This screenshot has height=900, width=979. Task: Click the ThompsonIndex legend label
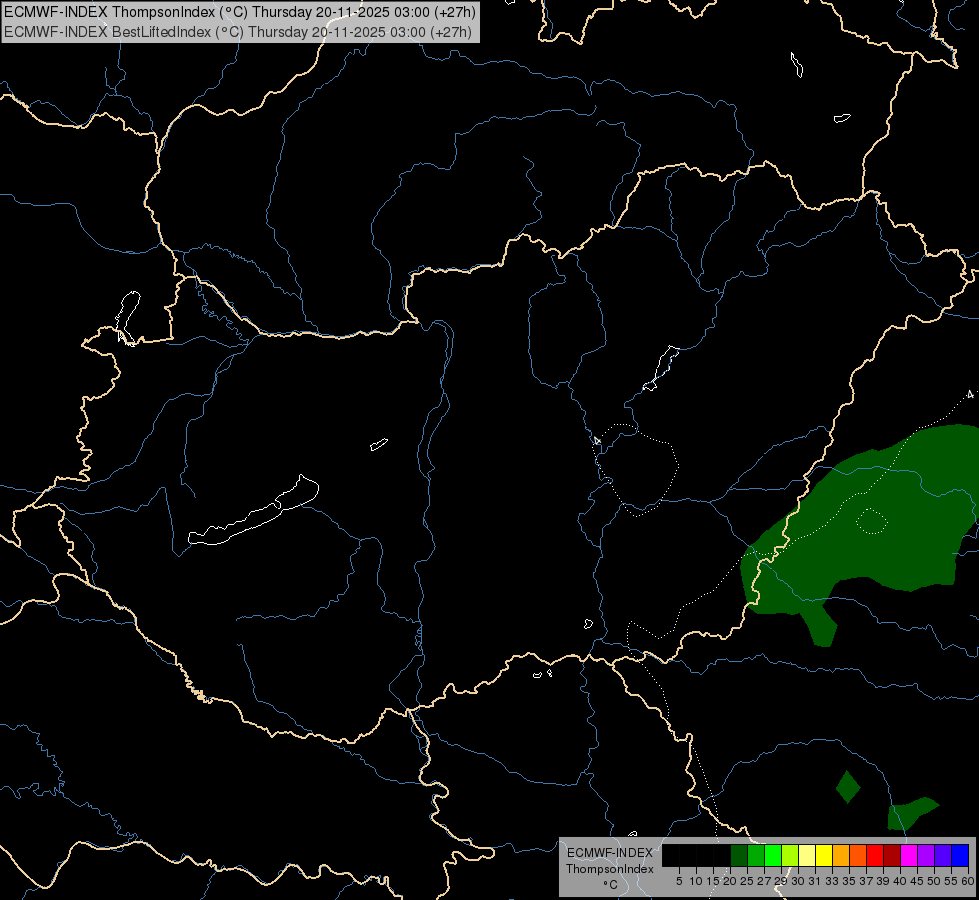609,869
